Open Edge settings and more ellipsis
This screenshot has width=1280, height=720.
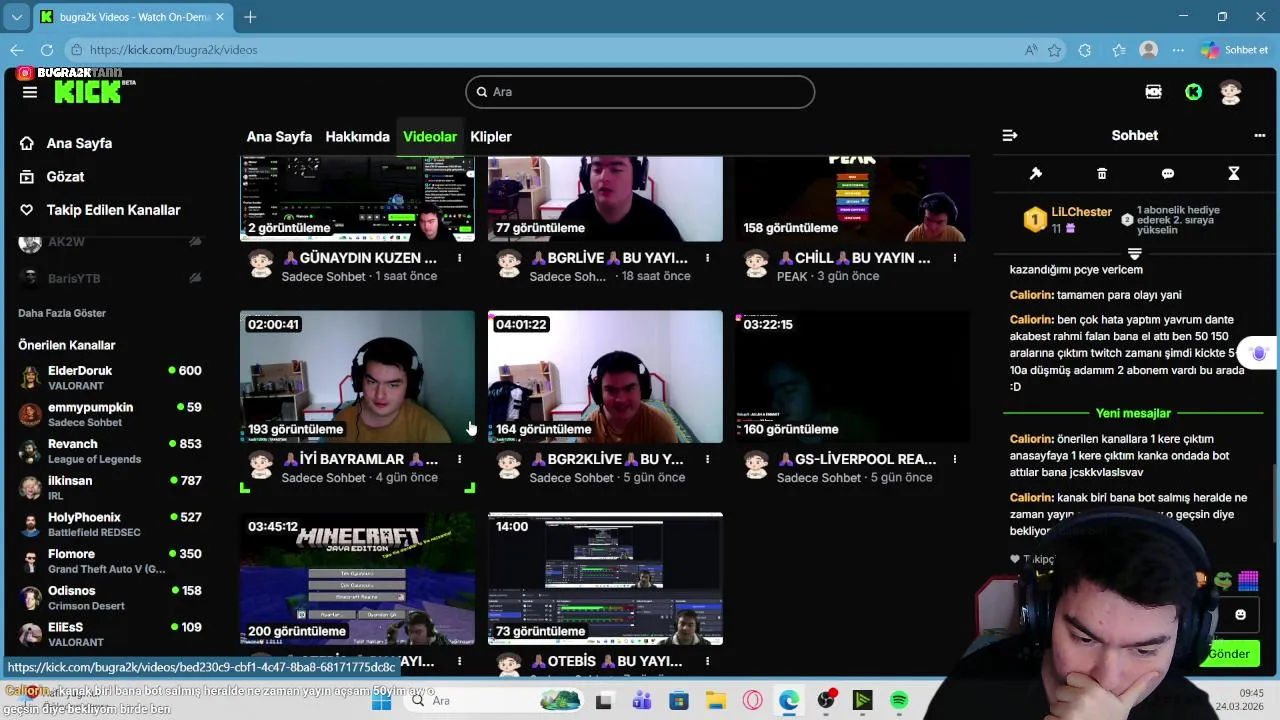1179,50
